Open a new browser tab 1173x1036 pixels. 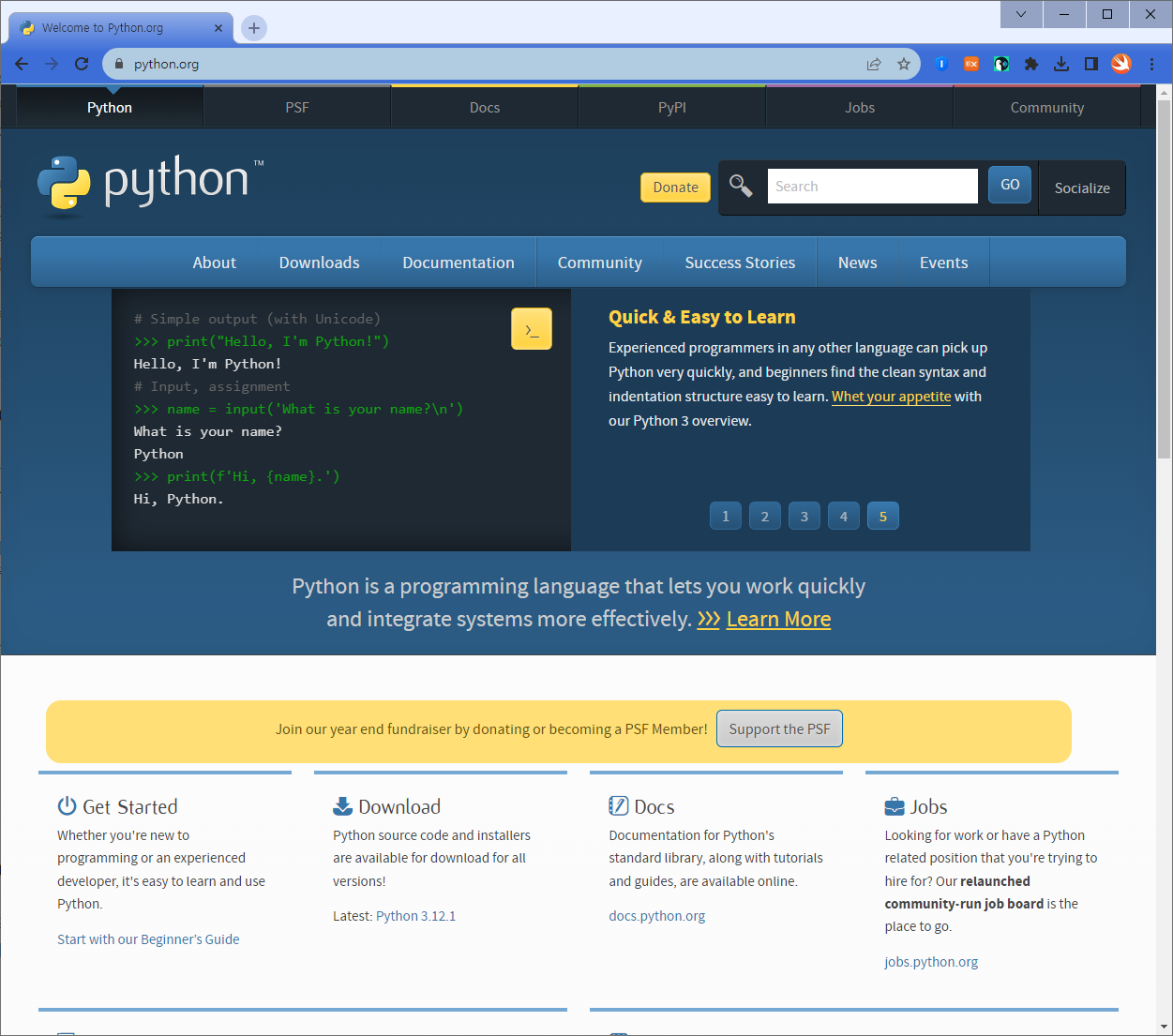[x=254, y=28]
